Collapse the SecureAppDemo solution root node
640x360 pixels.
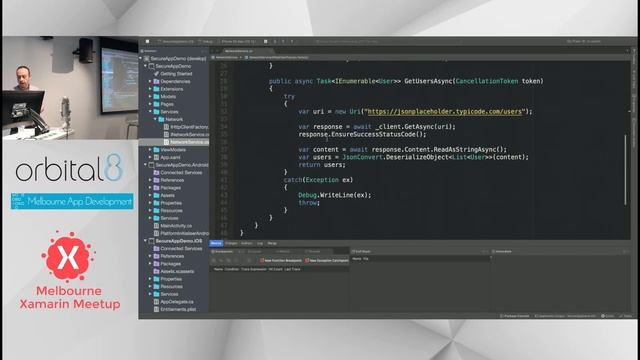pyautogui.click(x=141, y=59)
